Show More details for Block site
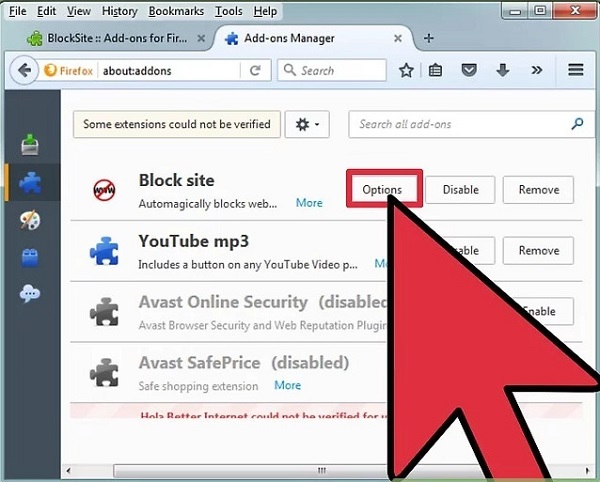600x482 pixels. click(x=309, y=203)
